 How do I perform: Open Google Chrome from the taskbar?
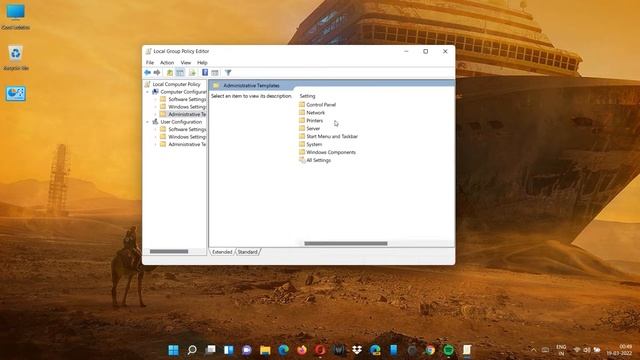[x=430, y=350]
